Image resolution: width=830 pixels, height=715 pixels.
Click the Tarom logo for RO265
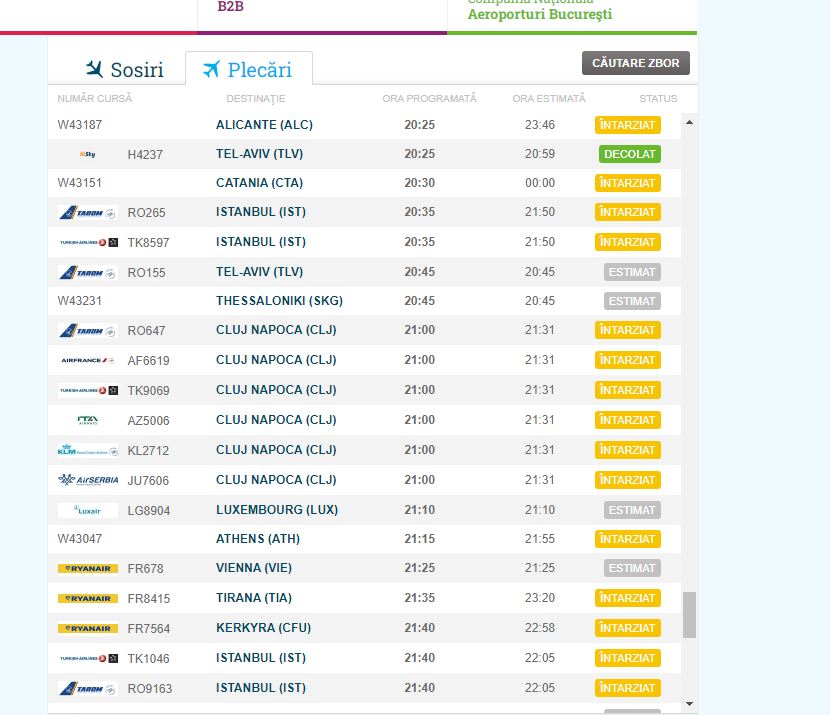pyautogui.click(x=87, y=213)
